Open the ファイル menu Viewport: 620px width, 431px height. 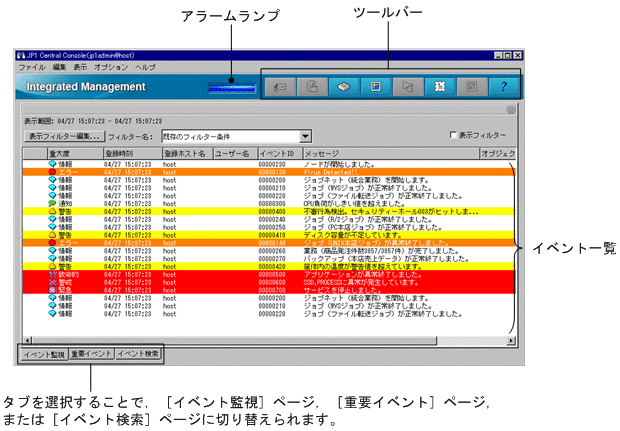(x=32, y=67)
